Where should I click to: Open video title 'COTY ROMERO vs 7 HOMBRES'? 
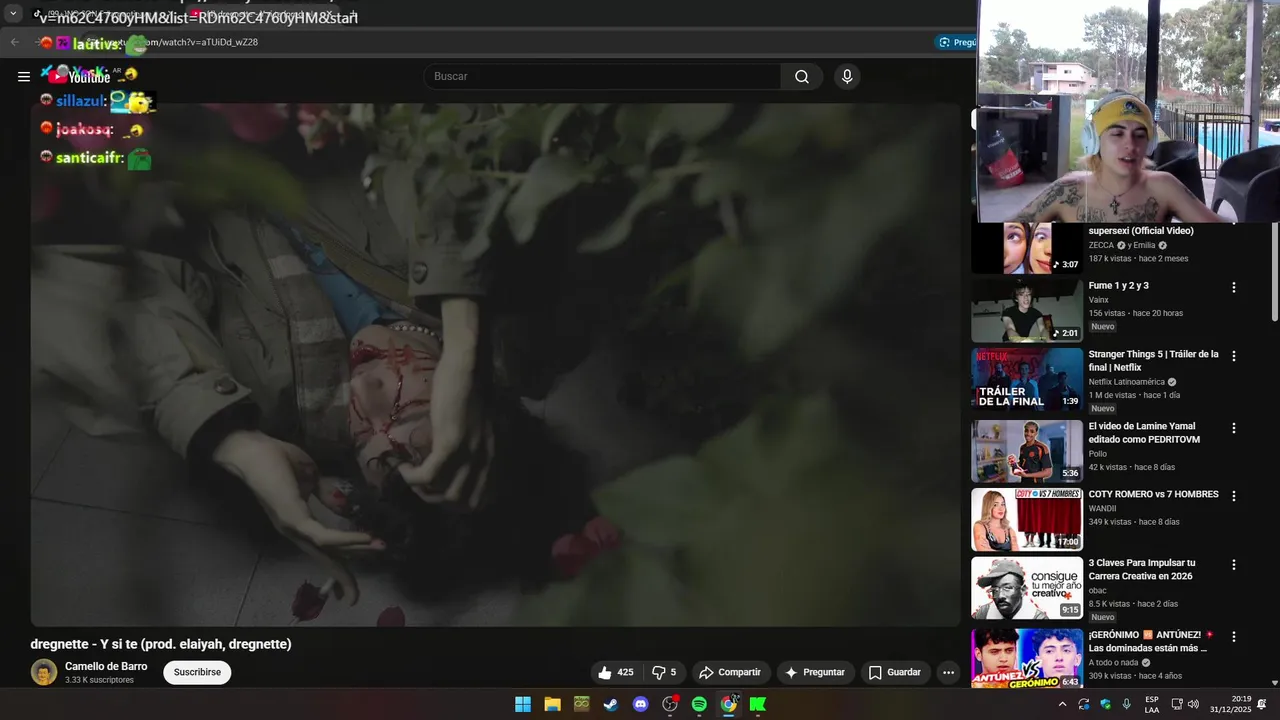click(x=1153, y=494)
